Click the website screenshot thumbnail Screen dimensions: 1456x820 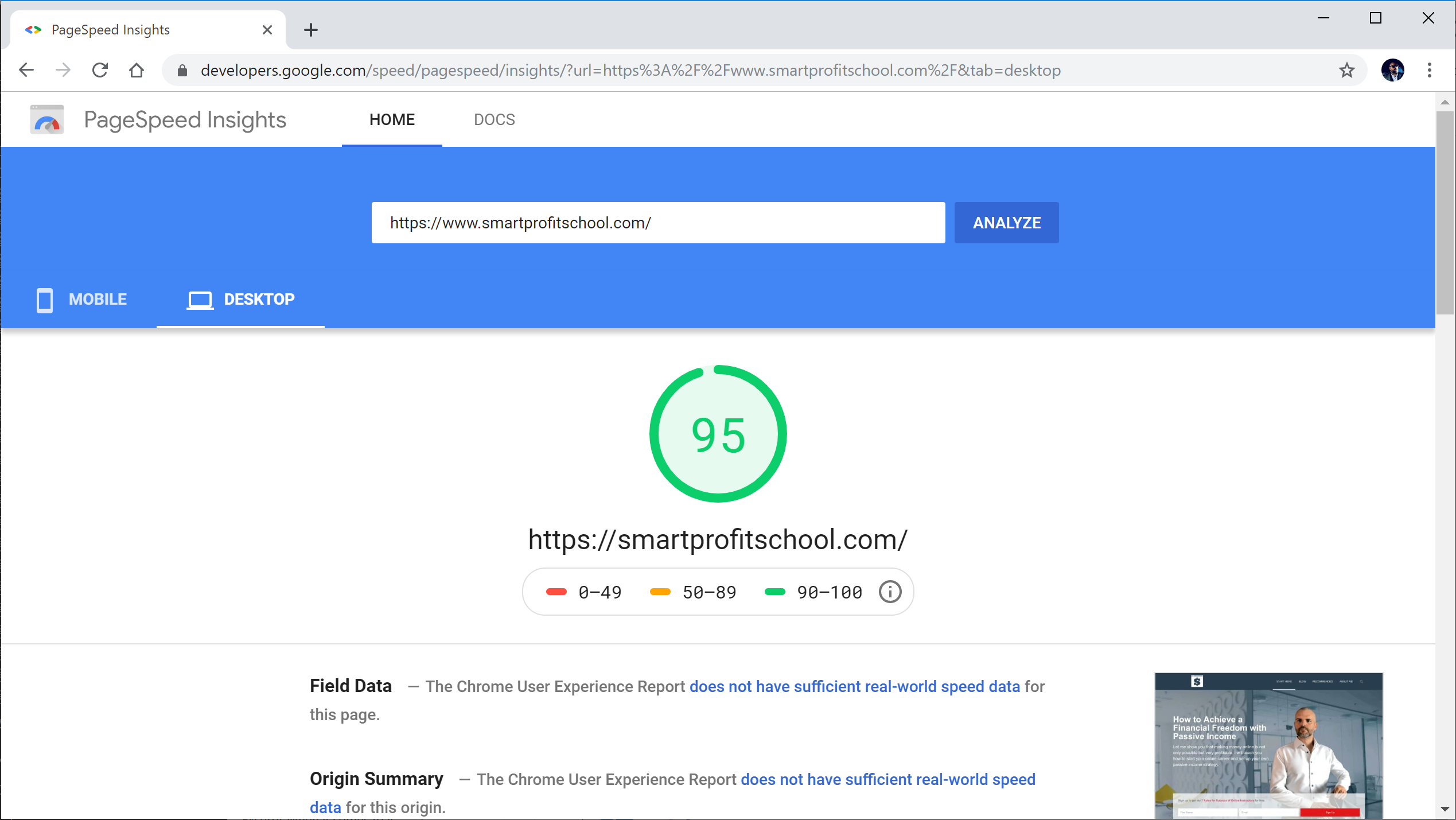pyautogui.click(x=1268, y=745)
